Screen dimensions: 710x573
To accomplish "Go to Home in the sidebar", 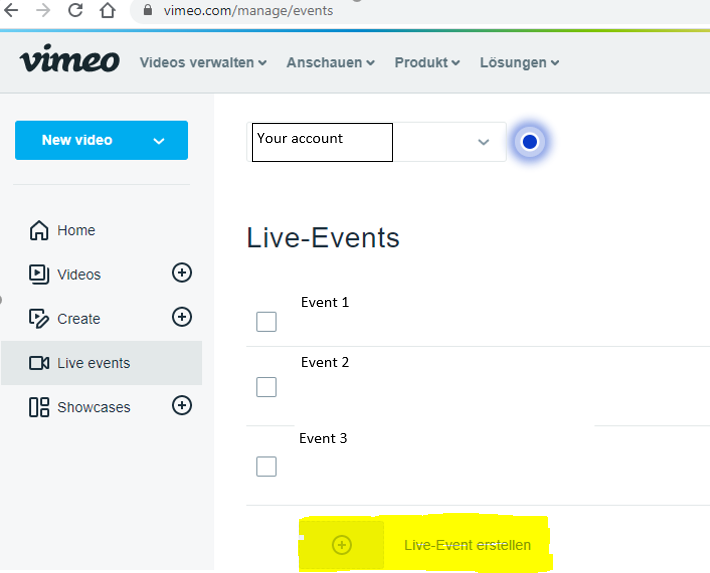I will tap(76, 230).
